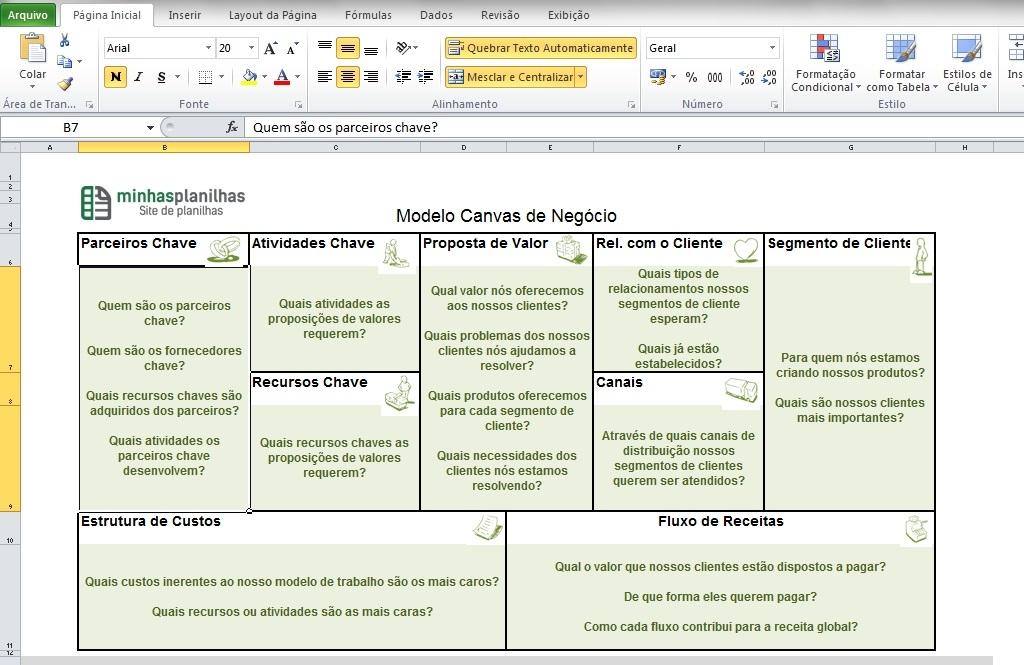
Task: Align text to top
Action: (x=325, y=48)
